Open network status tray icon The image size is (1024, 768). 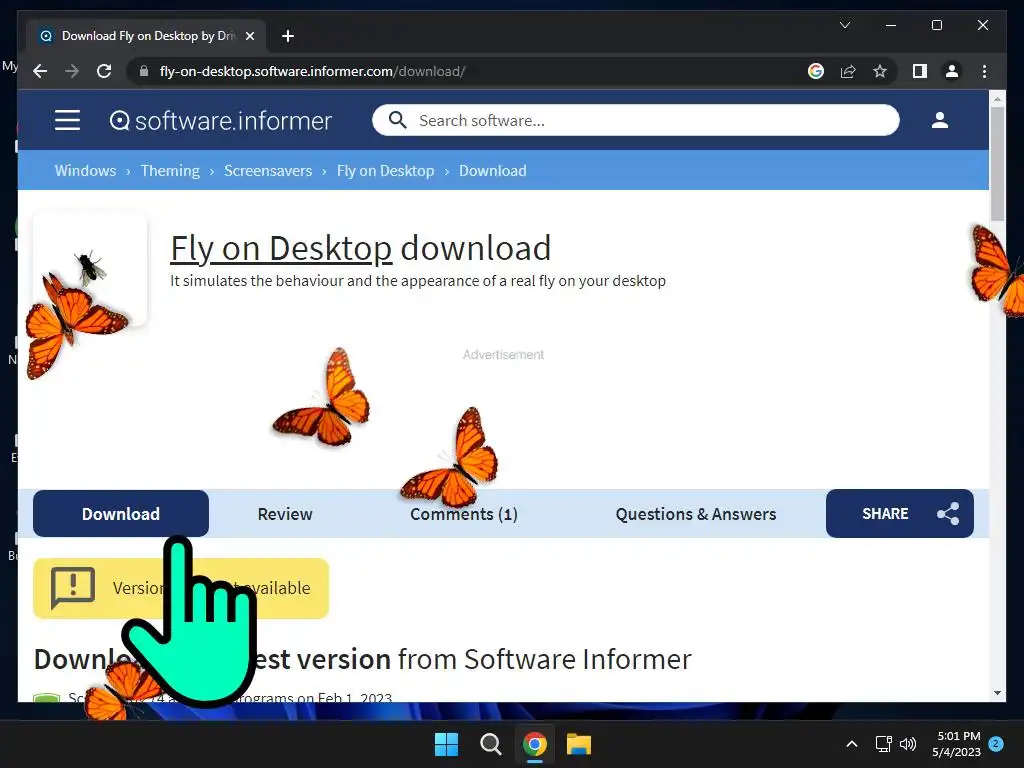(884, 744)
